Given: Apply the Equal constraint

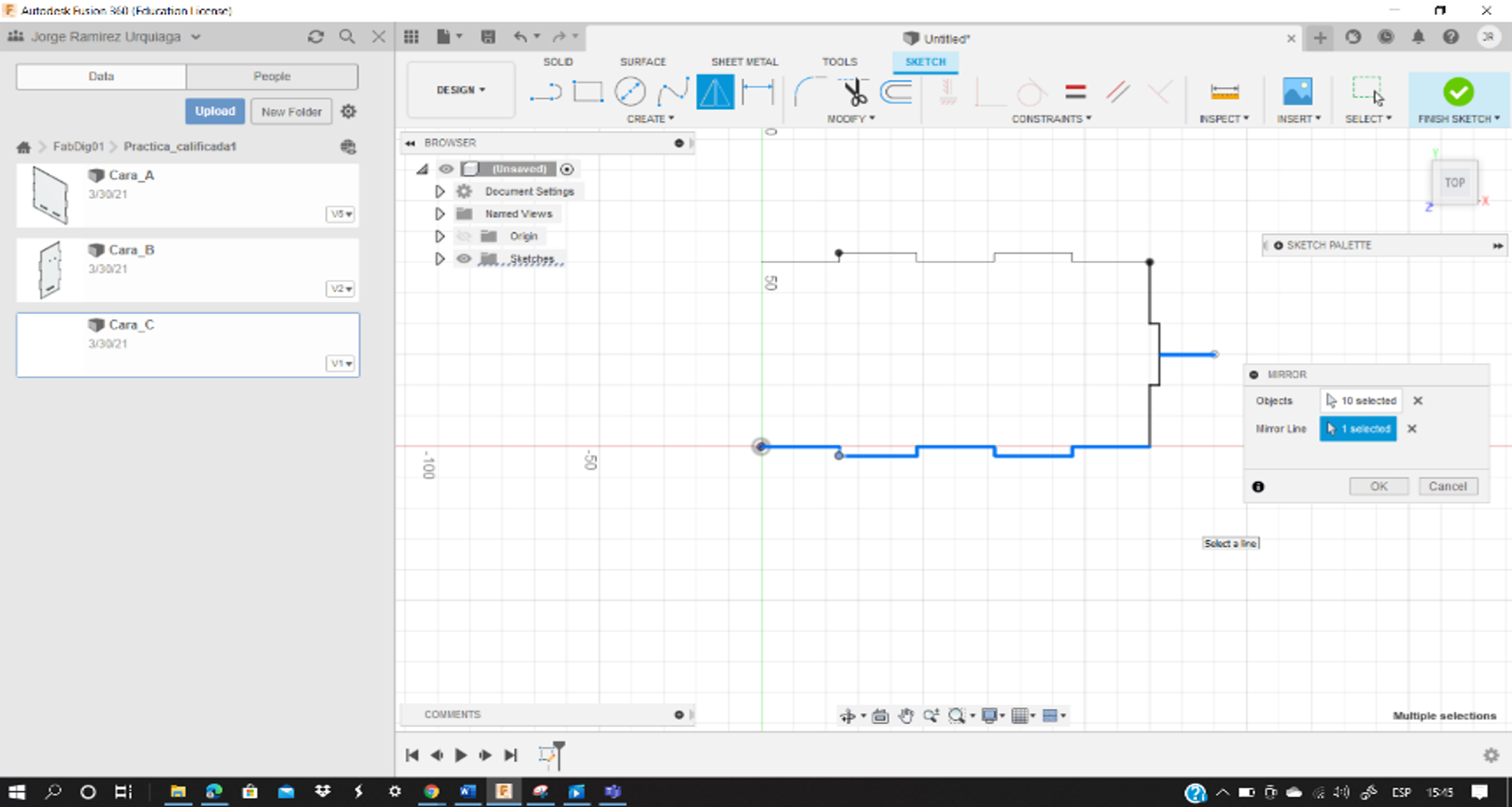Looking at the screenshot, I should pos(1075,92).
